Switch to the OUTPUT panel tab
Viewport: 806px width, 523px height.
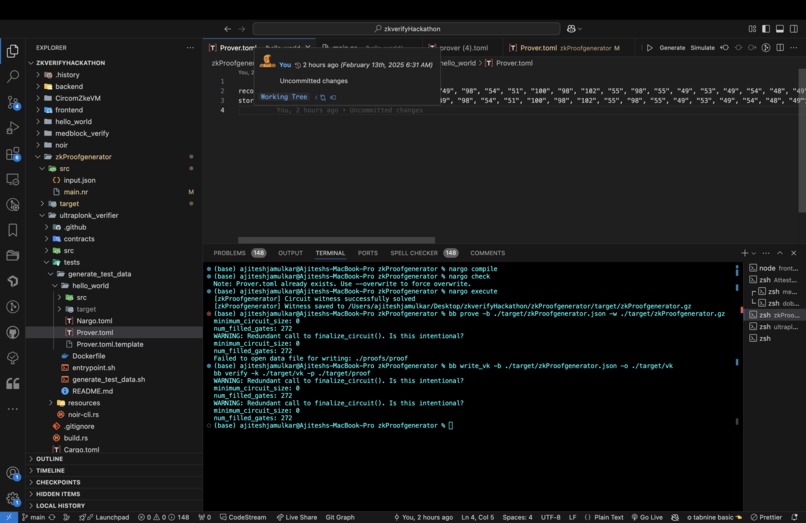tap(290, 253)
